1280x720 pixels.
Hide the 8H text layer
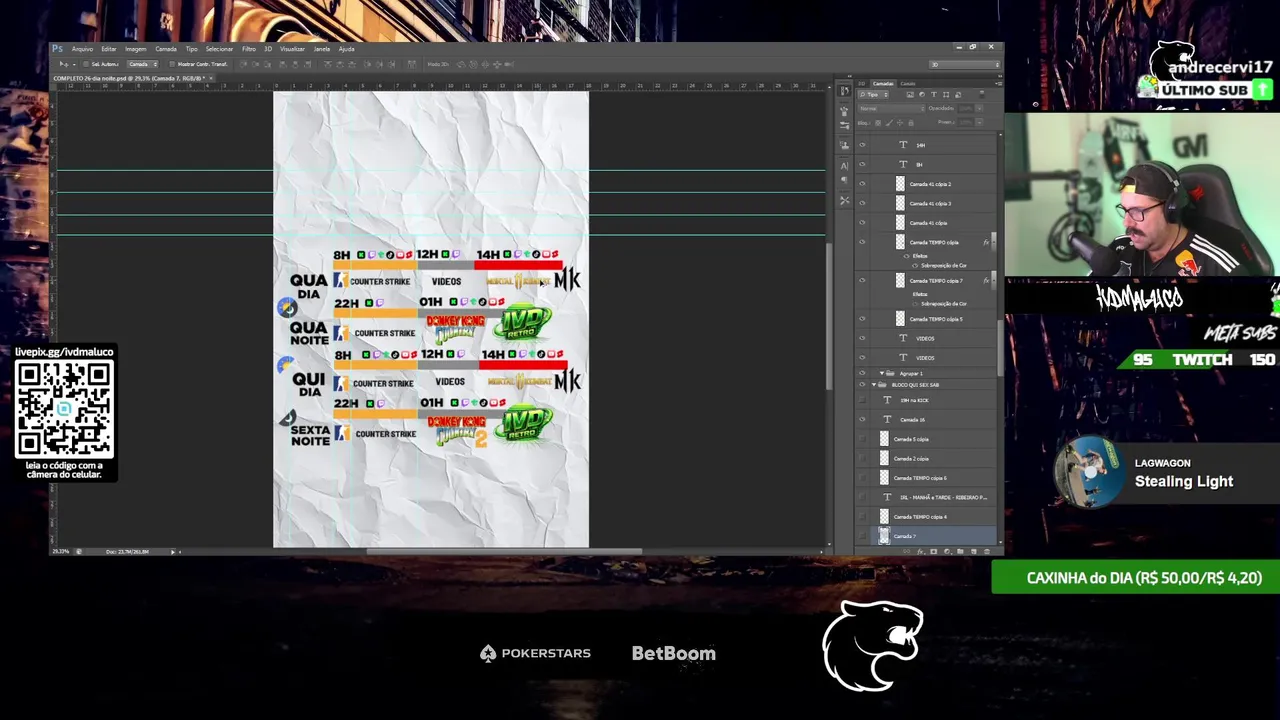[x=862, y=164]
